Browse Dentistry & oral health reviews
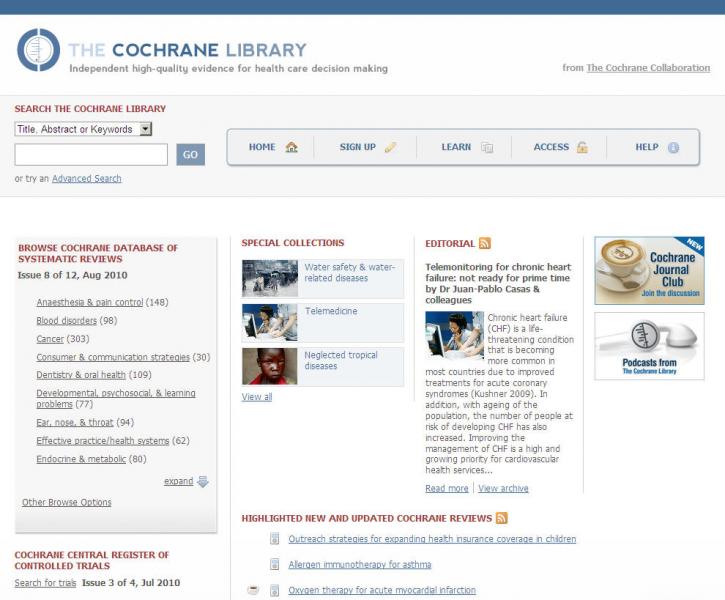The image size is (725, 600). (81, 375)
